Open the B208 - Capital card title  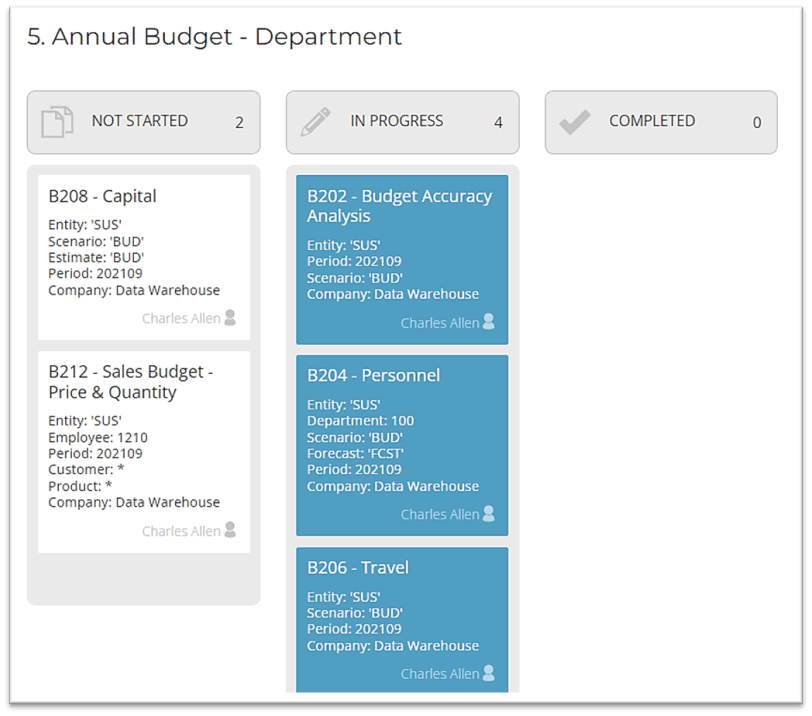[102, 196]
